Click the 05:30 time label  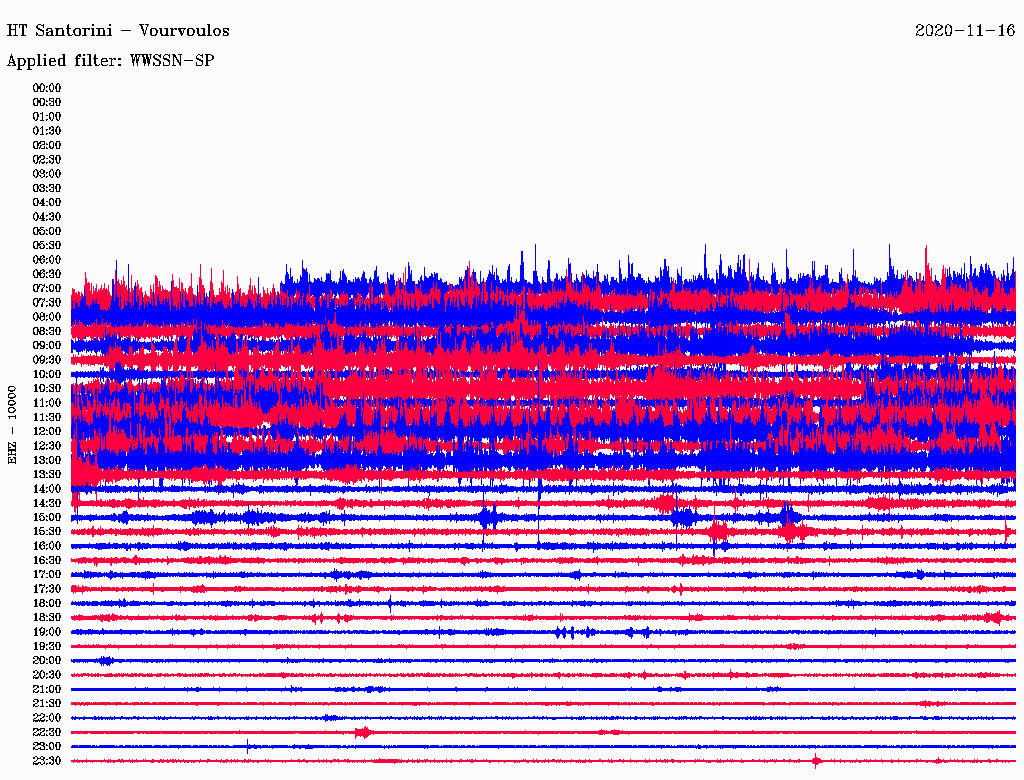click(x=47, y=246)
